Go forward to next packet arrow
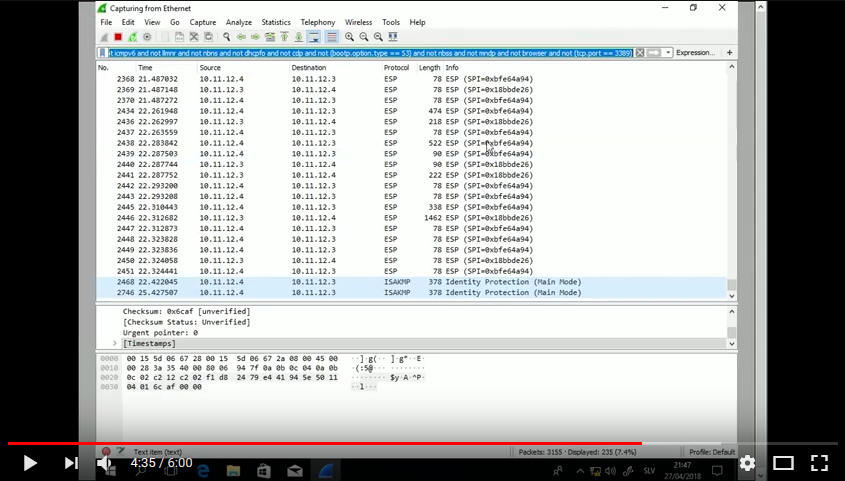 point(255,37)
